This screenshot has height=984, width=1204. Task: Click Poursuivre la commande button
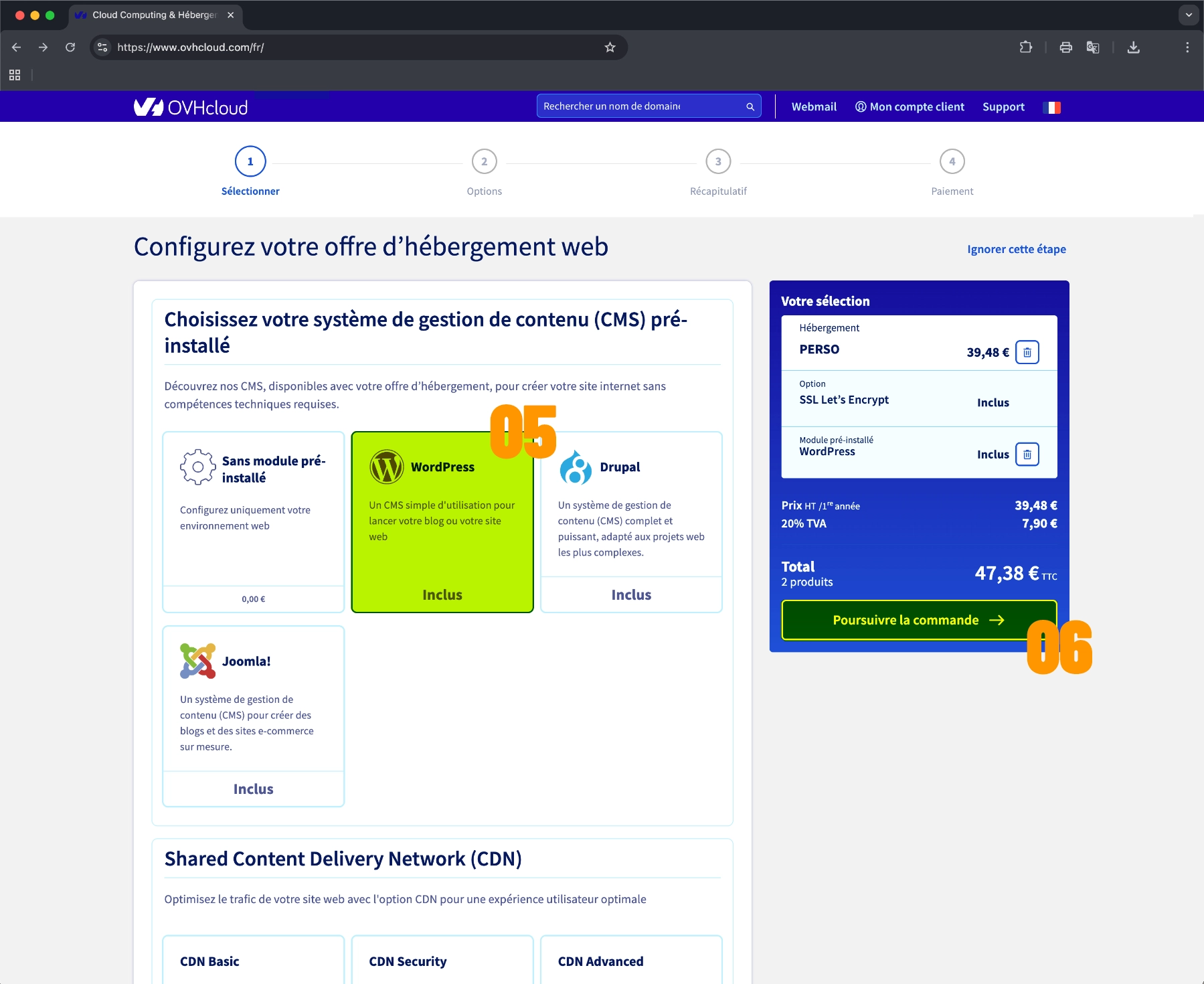coord(918,620)
